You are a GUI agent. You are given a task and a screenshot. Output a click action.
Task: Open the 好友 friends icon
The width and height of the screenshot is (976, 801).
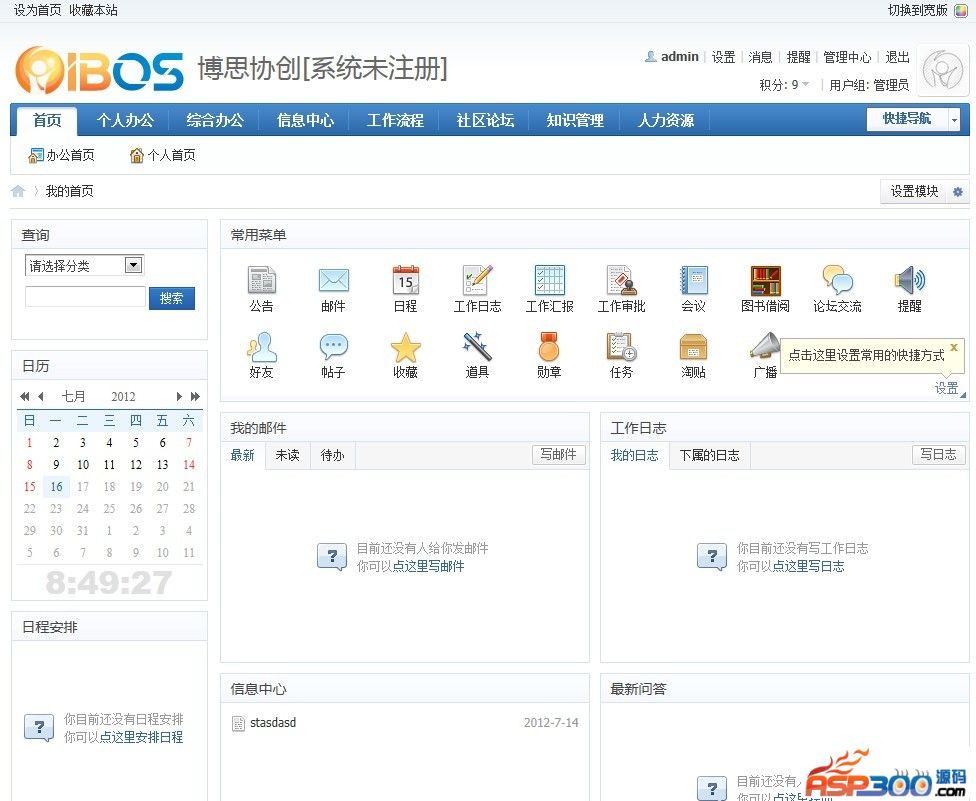(x=261, y=347)
